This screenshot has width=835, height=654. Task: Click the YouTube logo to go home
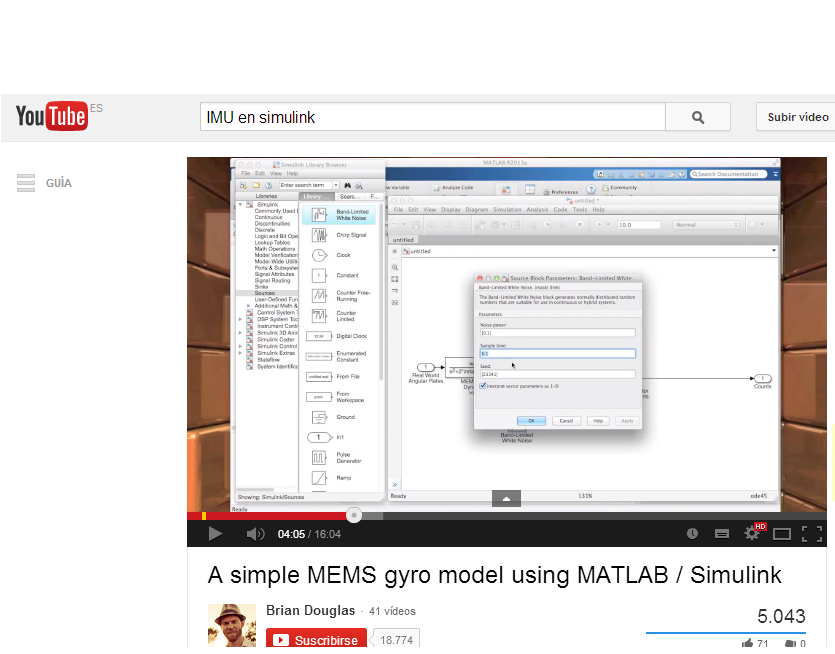[51, 117]
